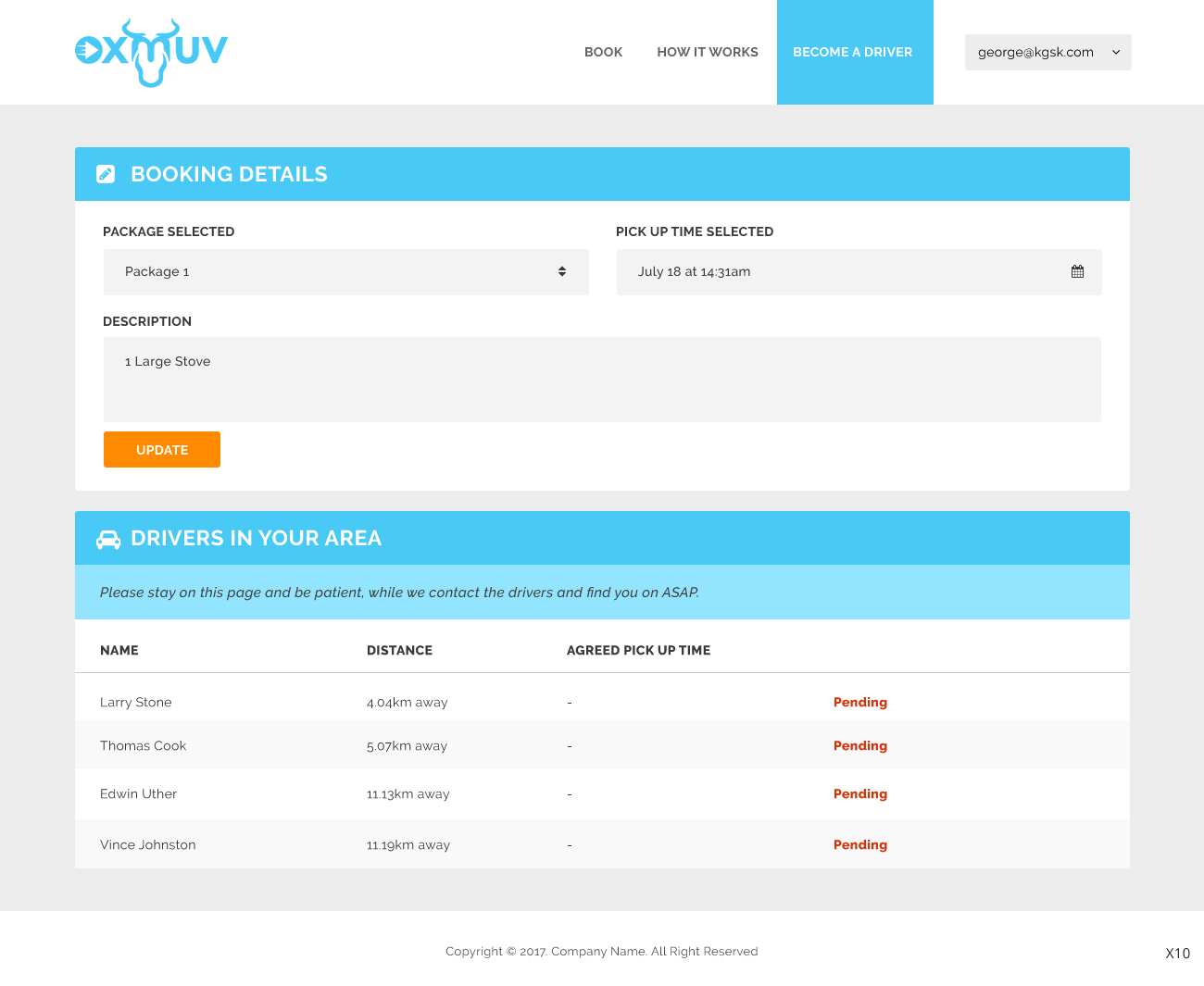The image size is (1204, 986).
Task: Click the Pick Up Time Selected label
Action: (x=695, y=232)
